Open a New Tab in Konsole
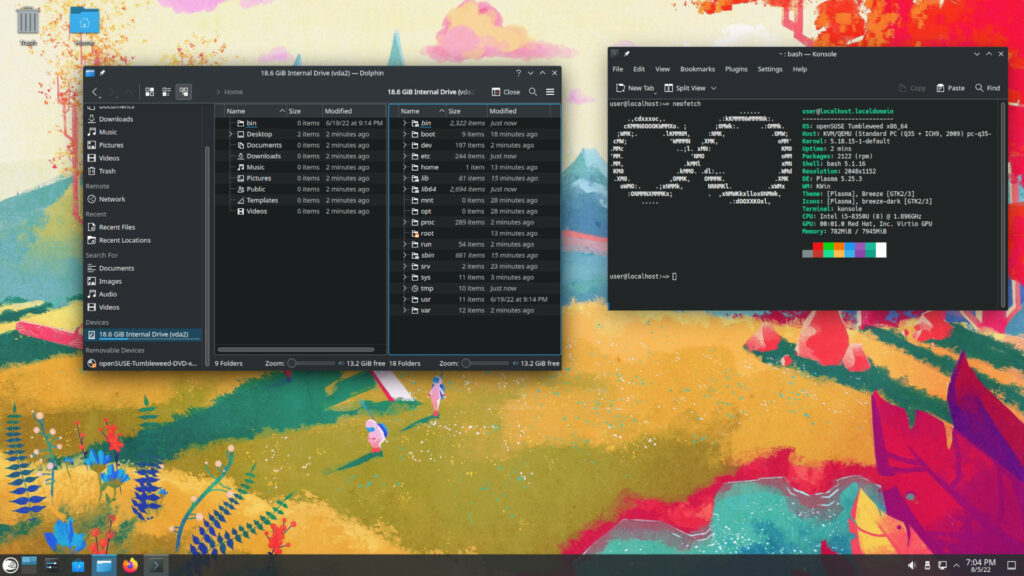This screenshot has width=1024, height=576. 638,87
